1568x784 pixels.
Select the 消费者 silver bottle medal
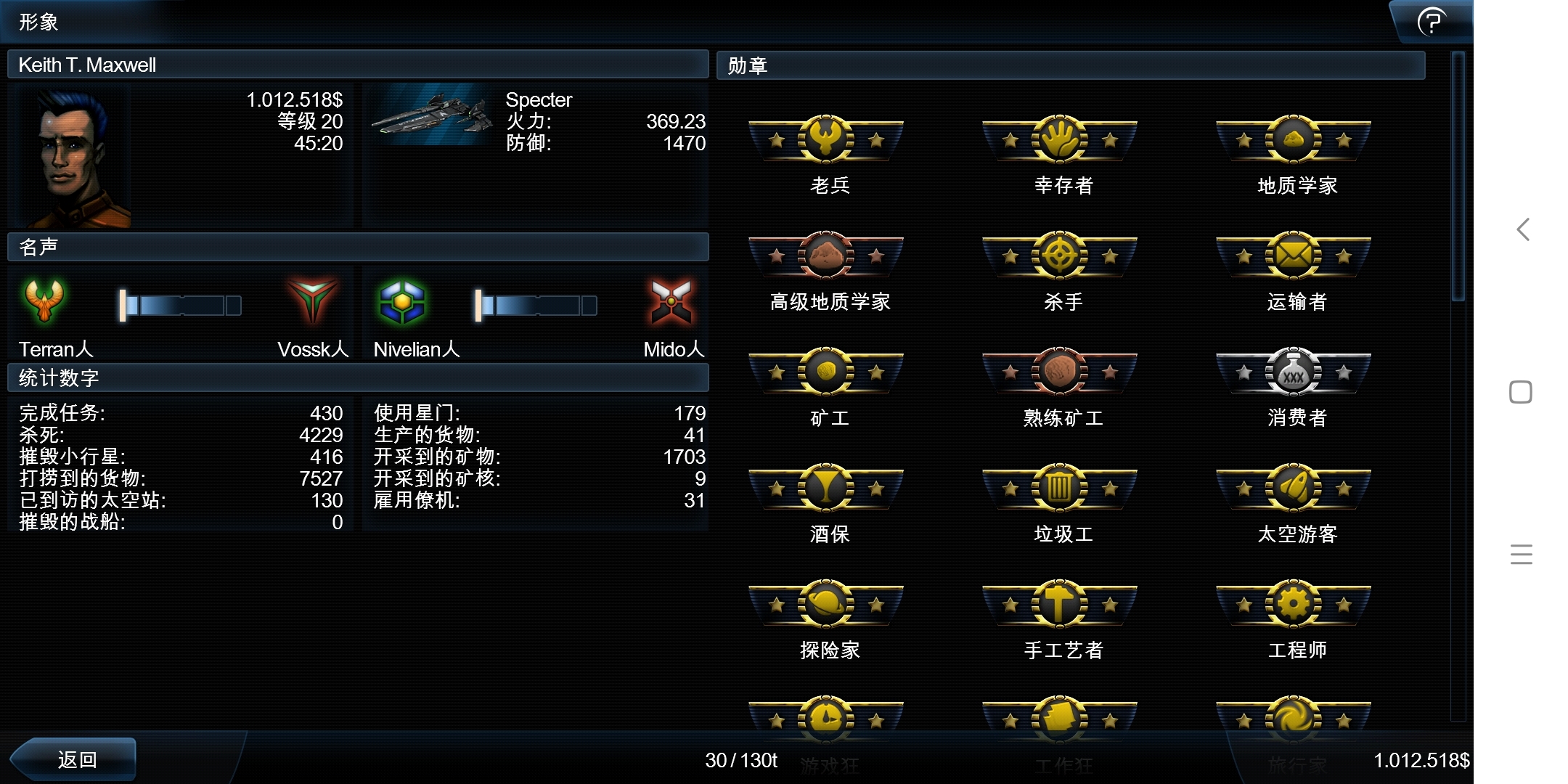[1294, 371]
